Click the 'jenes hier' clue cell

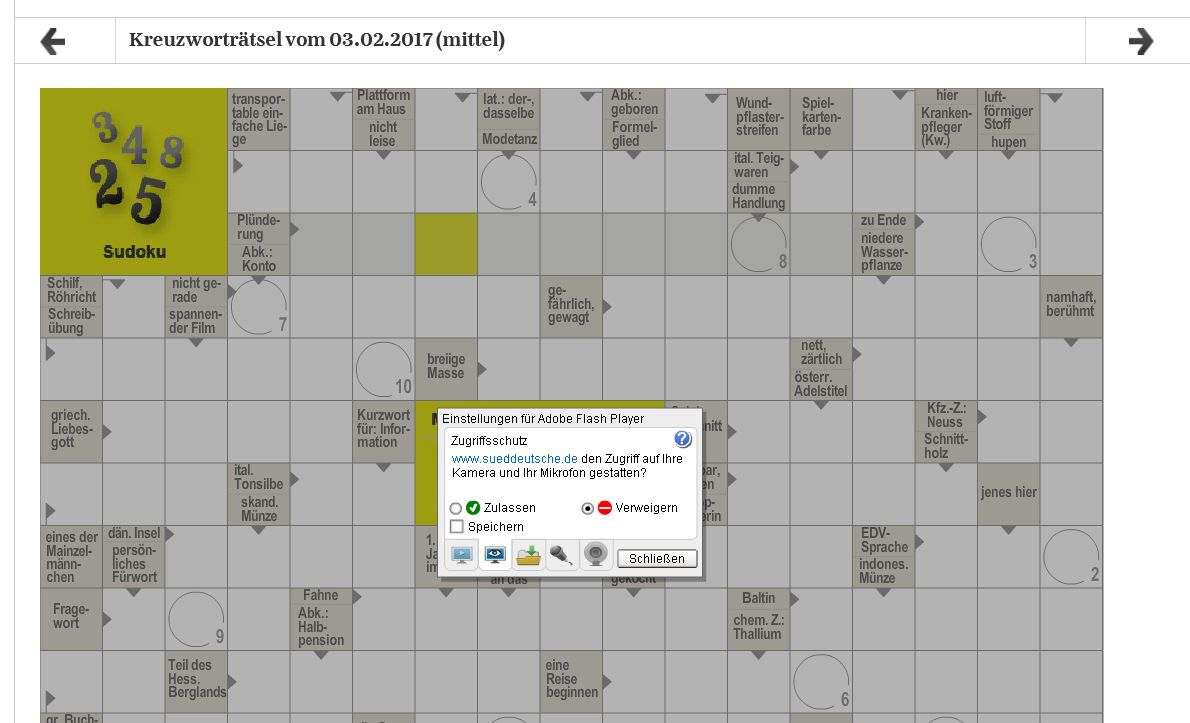(1009, 494)
